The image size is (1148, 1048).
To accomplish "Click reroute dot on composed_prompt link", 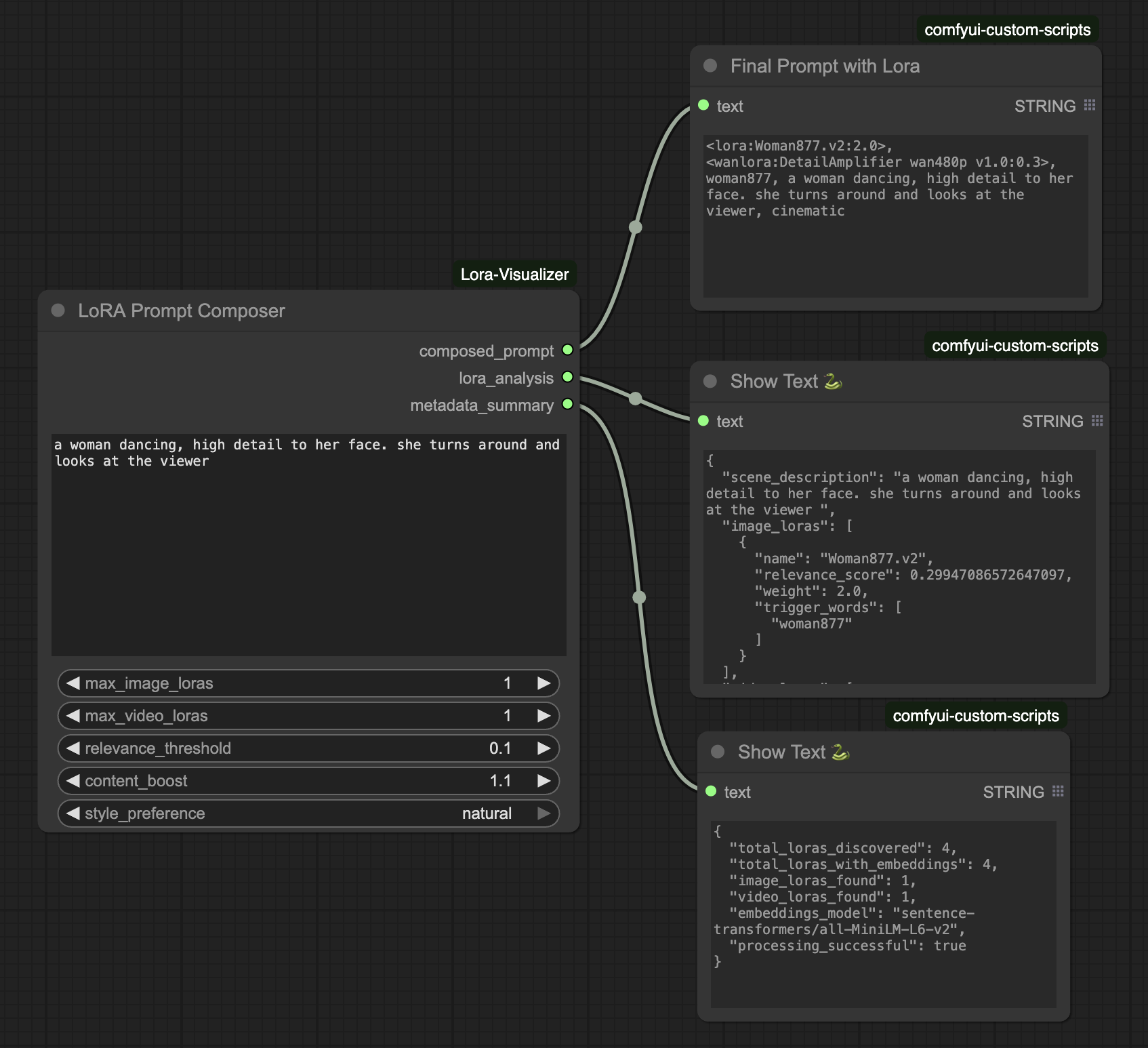I will click(635, 227).
